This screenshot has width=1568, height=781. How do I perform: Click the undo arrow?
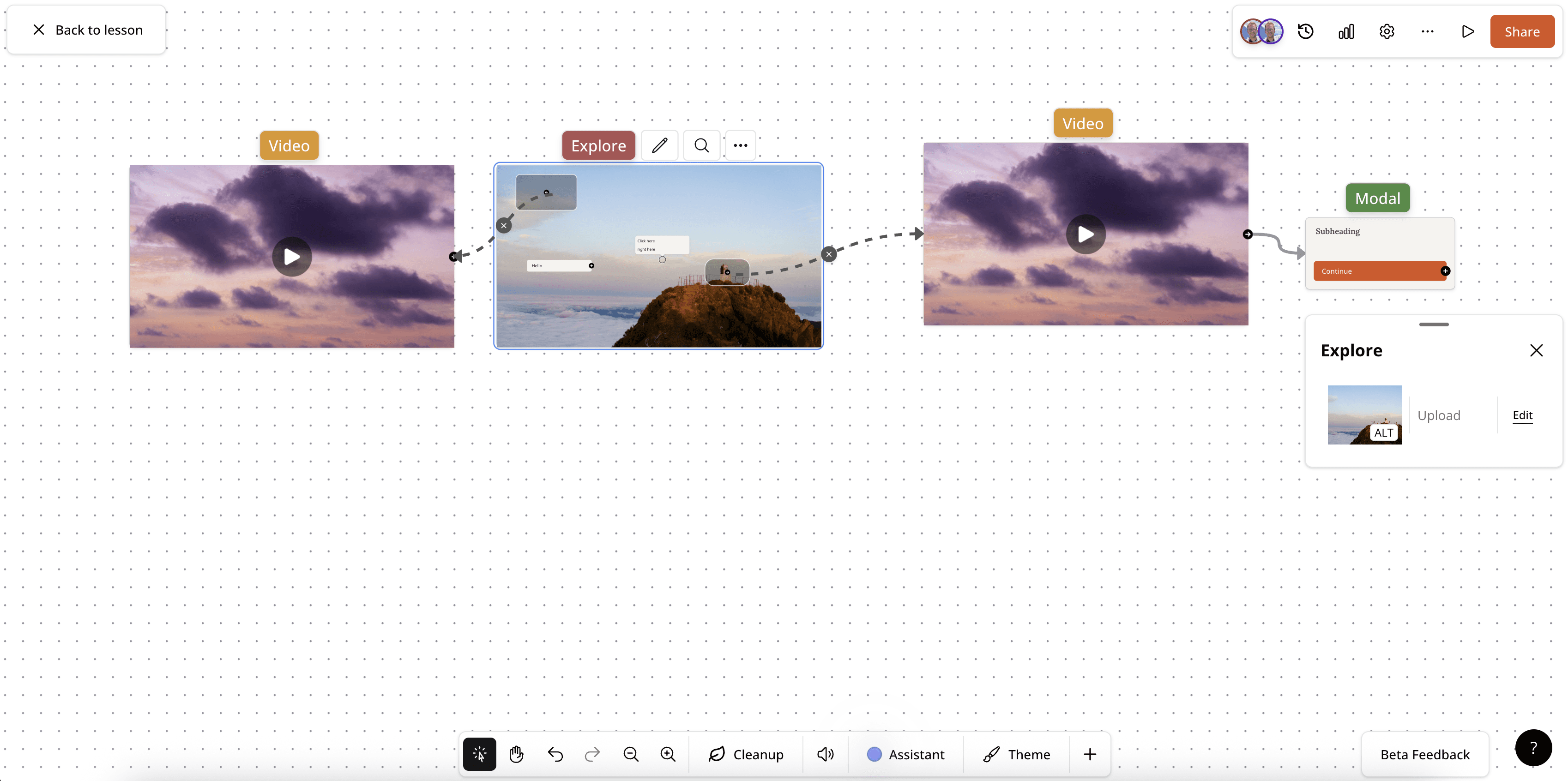point(555,754)
